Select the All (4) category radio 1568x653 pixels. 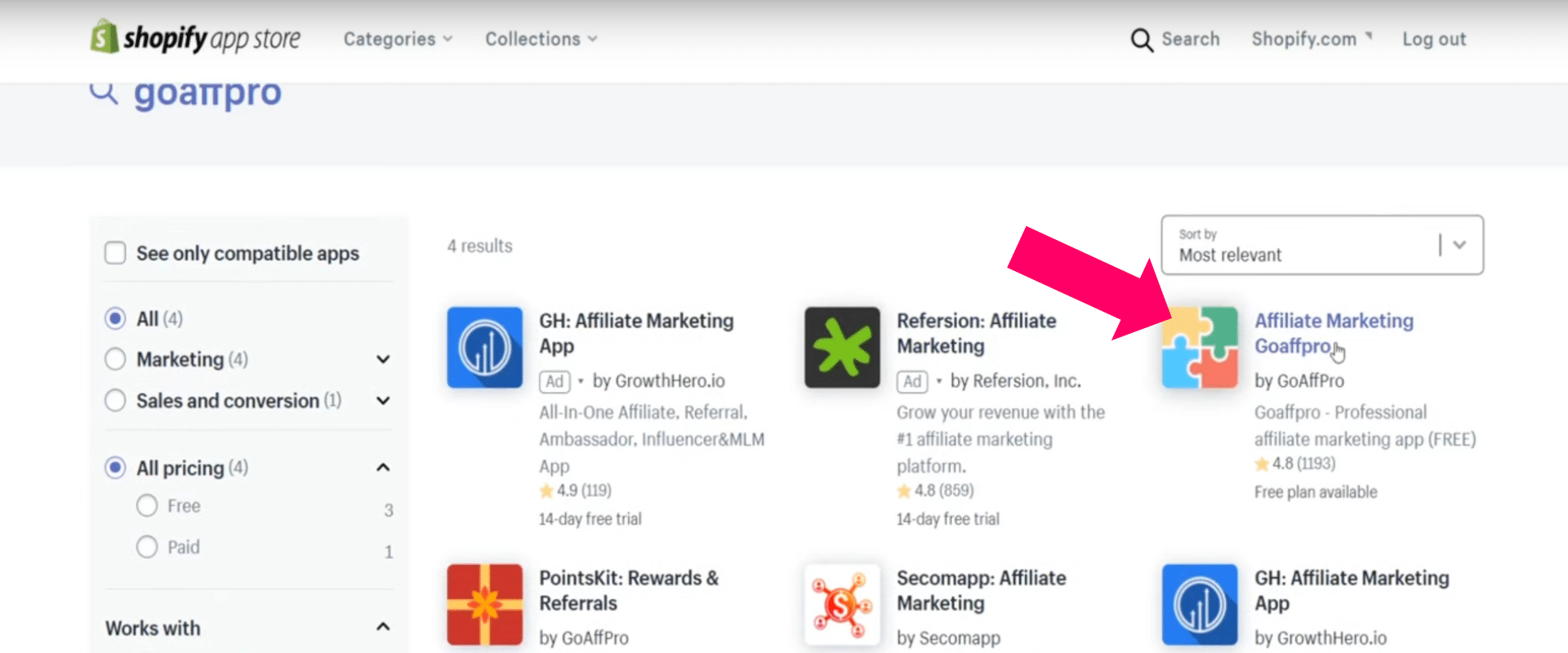point(115,318)
